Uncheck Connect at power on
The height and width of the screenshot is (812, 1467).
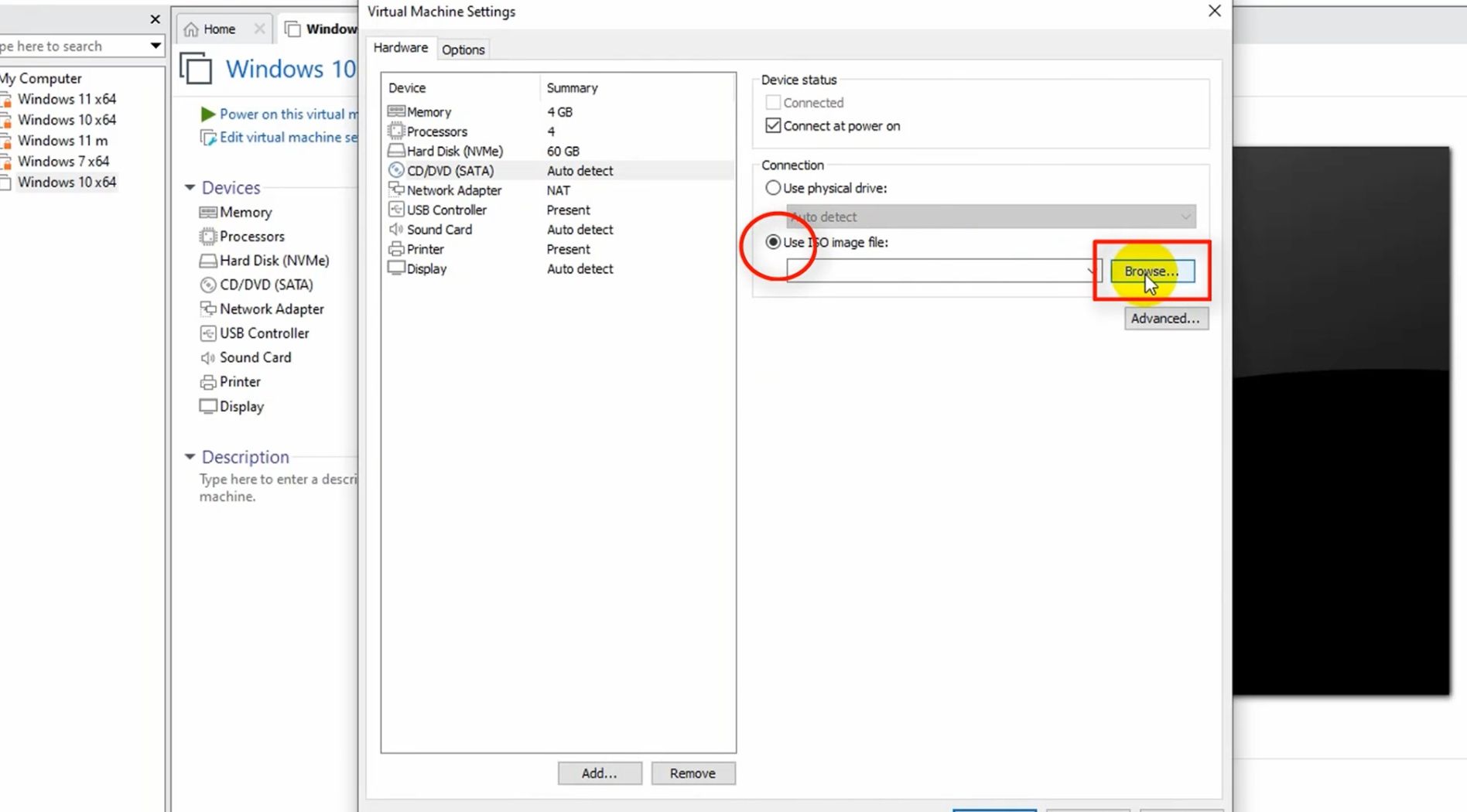[x=772, y=125]
